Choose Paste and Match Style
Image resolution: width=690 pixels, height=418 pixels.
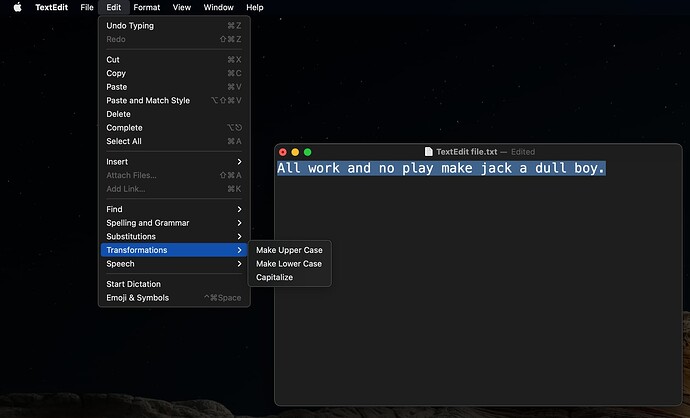coord(174,100)
